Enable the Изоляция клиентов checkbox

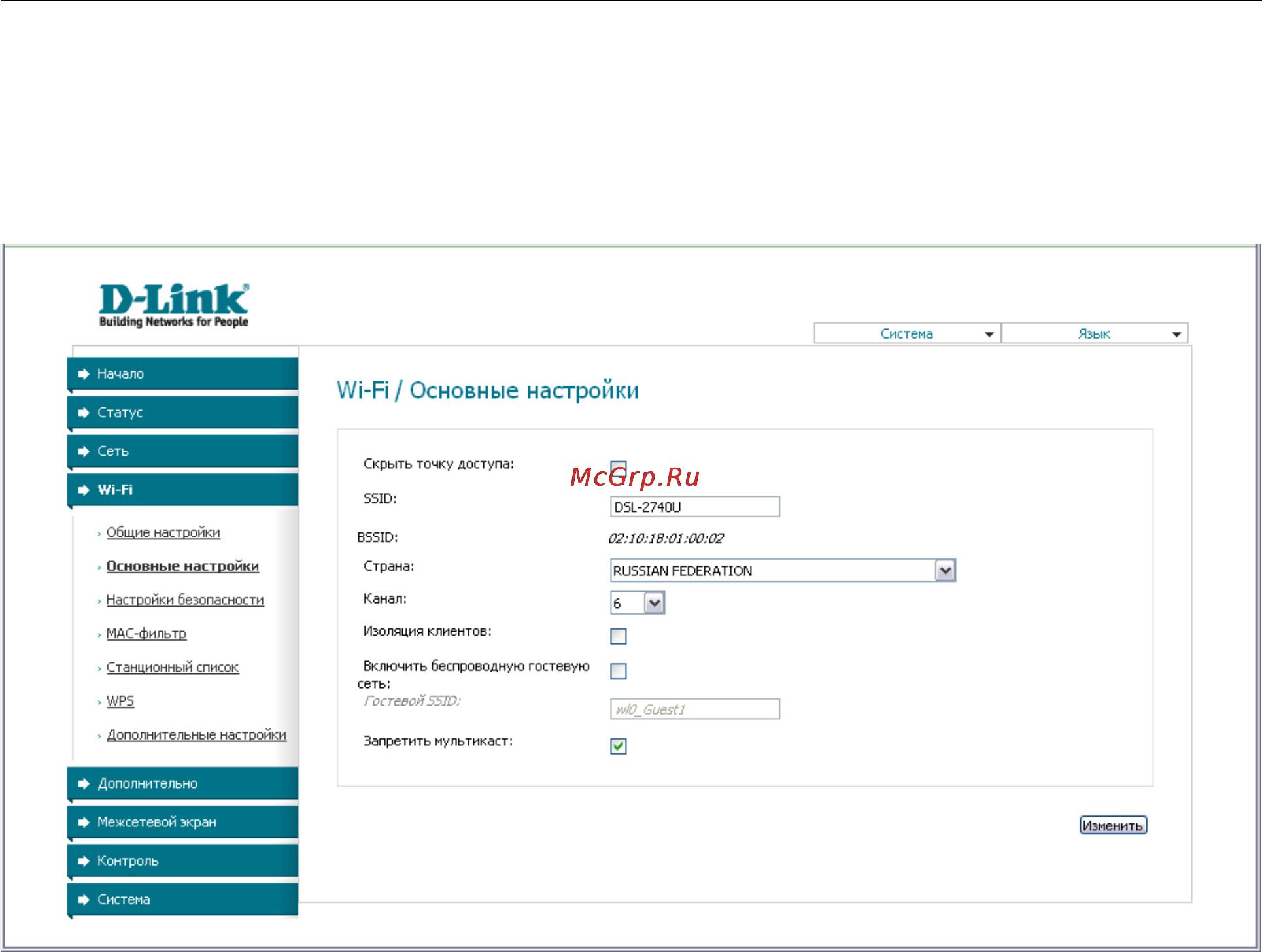pyautogui.click(x=618, y=636)
